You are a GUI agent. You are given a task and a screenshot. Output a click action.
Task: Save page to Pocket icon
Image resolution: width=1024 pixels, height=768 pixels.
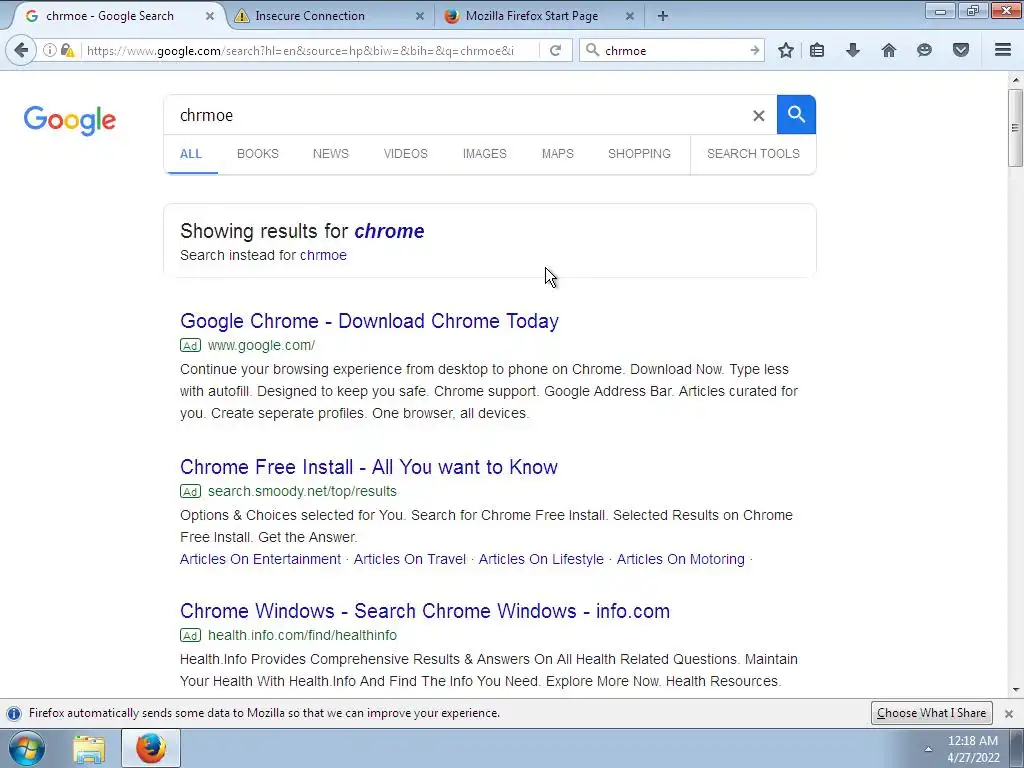pyautogui.click(x=961, y=50)
